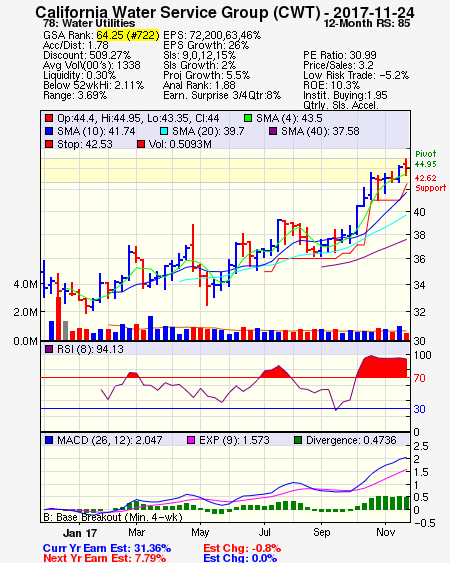
Task: Click the 'Jan 17' axis label
Action: (x=80, y=533)
